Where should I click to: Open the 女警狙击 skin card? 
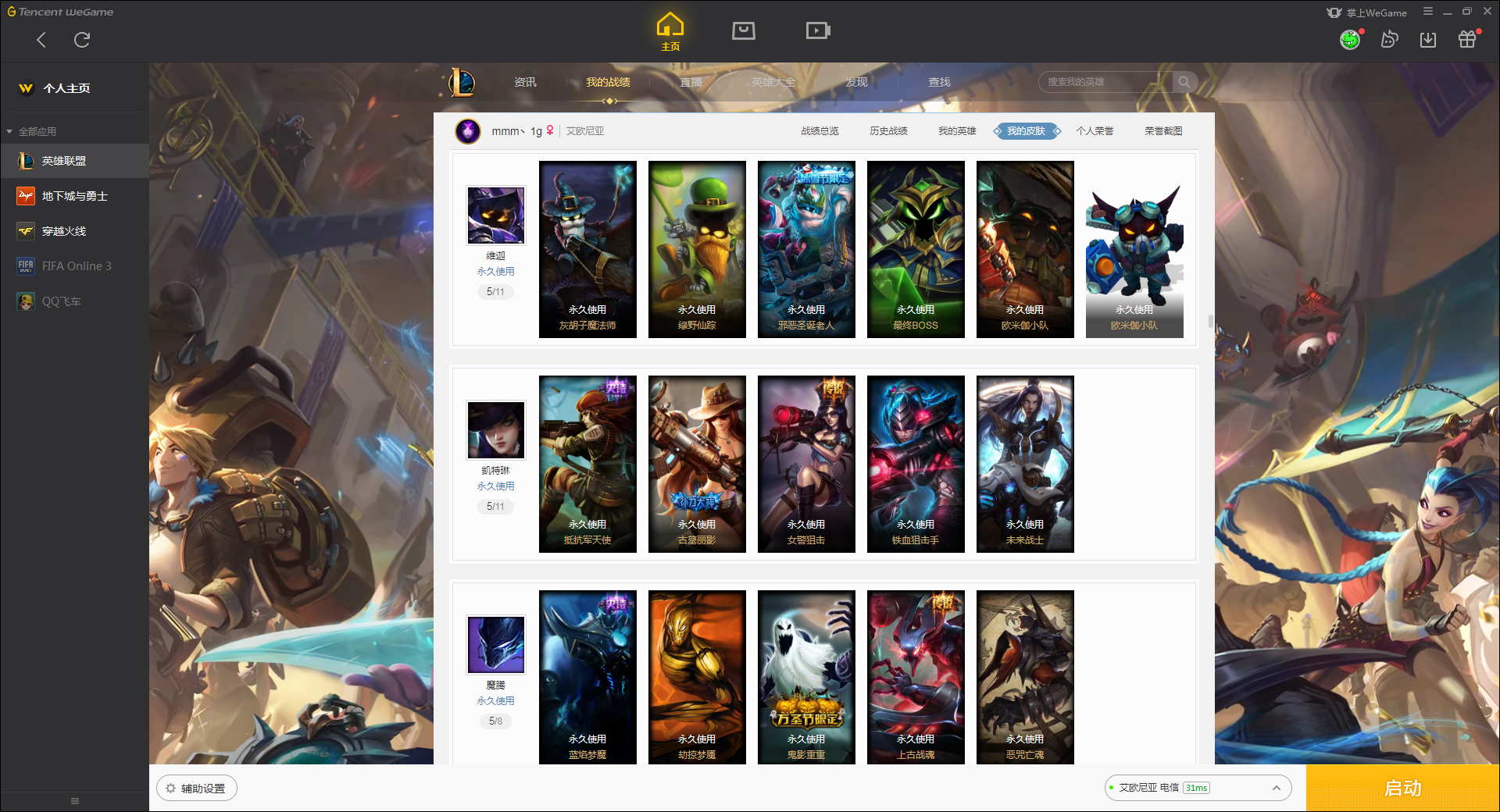806,465
